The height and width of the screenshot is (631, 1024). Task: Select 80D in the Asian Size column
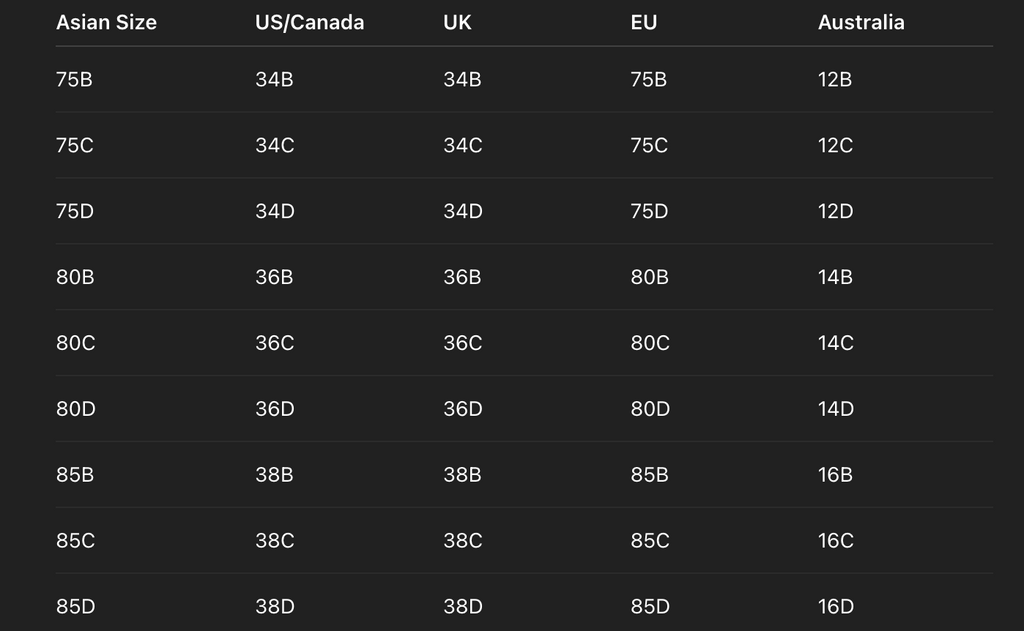pyautogui.click(x=75, y=410)
